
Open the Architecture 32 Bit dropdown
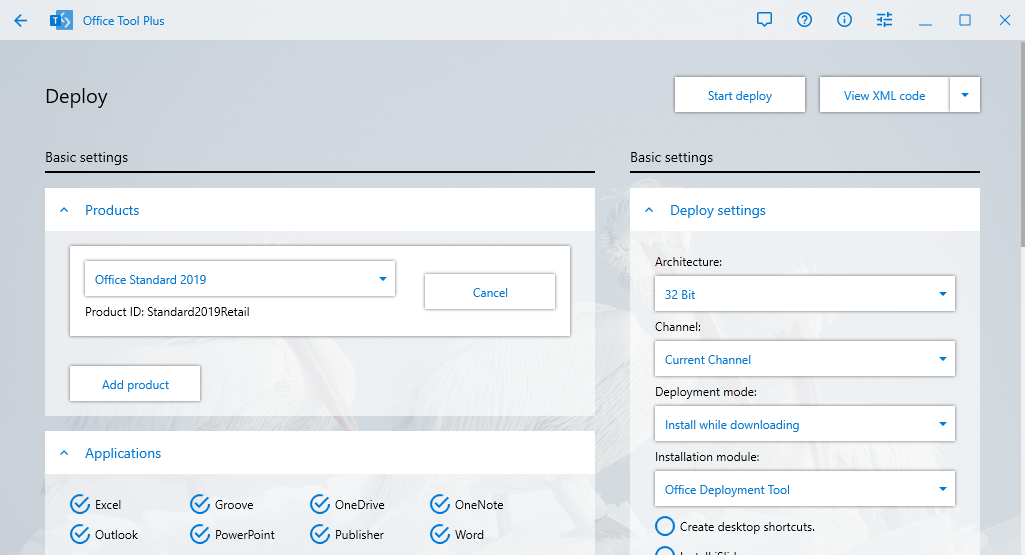click(x=805, y=294)
